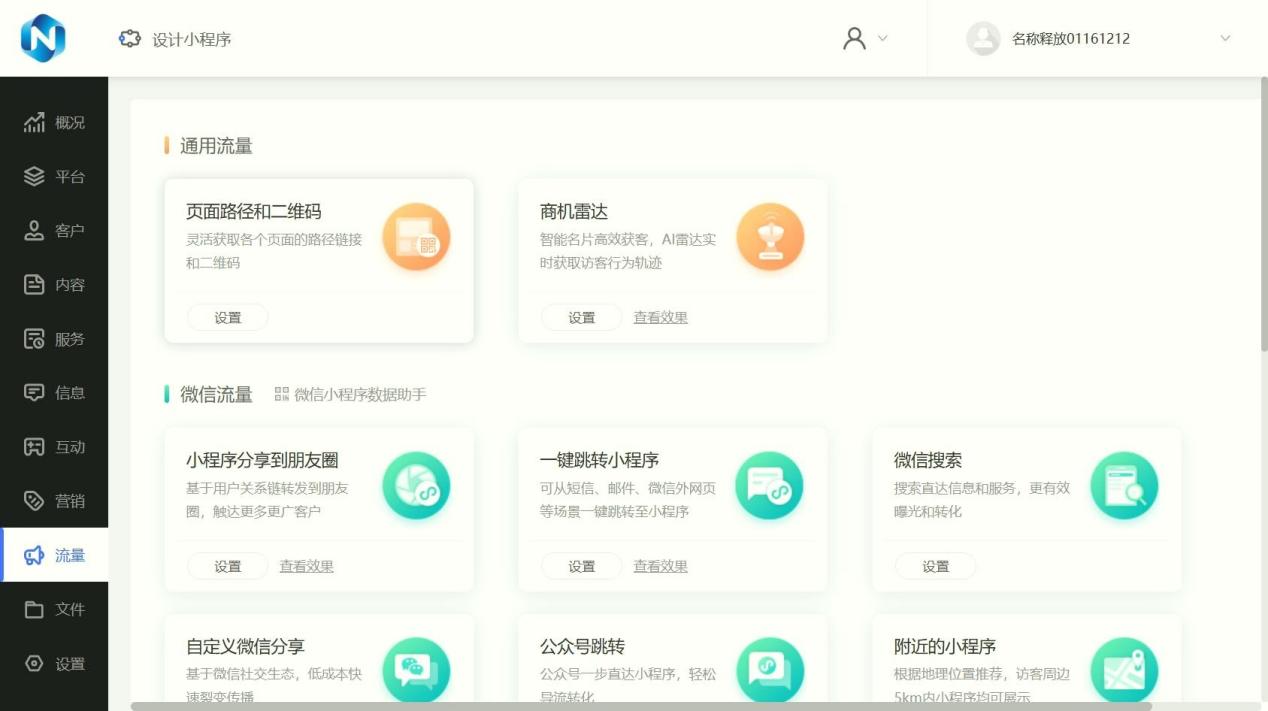The width and height of the screenshot is (1268, 711).
Task: Click the horizontal scrollbar at bottom
Action: point(640,706)
